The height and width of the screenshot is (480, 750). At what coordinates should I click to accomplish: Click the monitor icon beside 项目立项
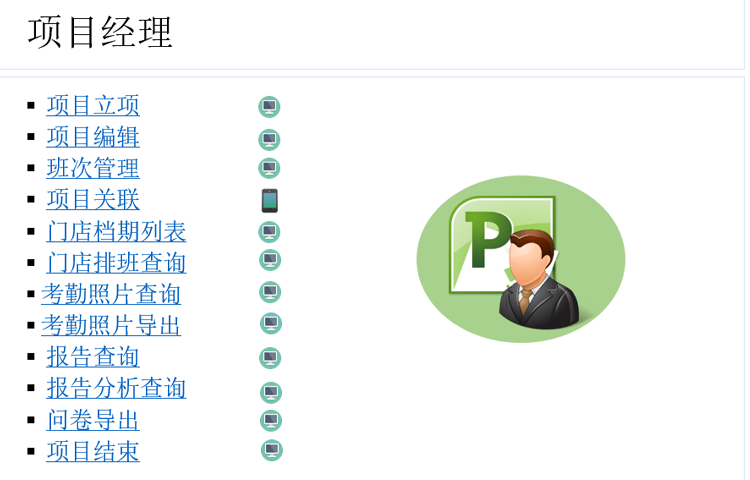pos(269,107)
